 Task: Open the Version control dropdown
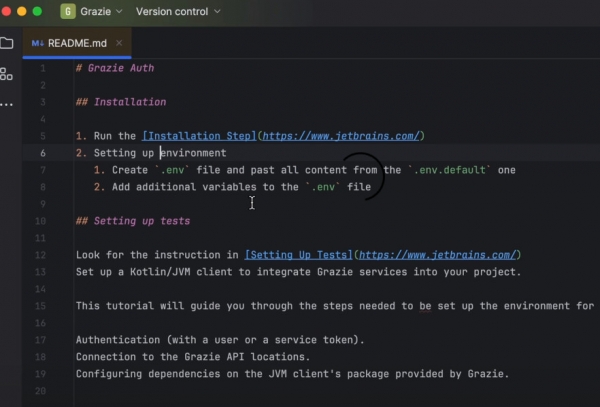[x=178, y=11]
